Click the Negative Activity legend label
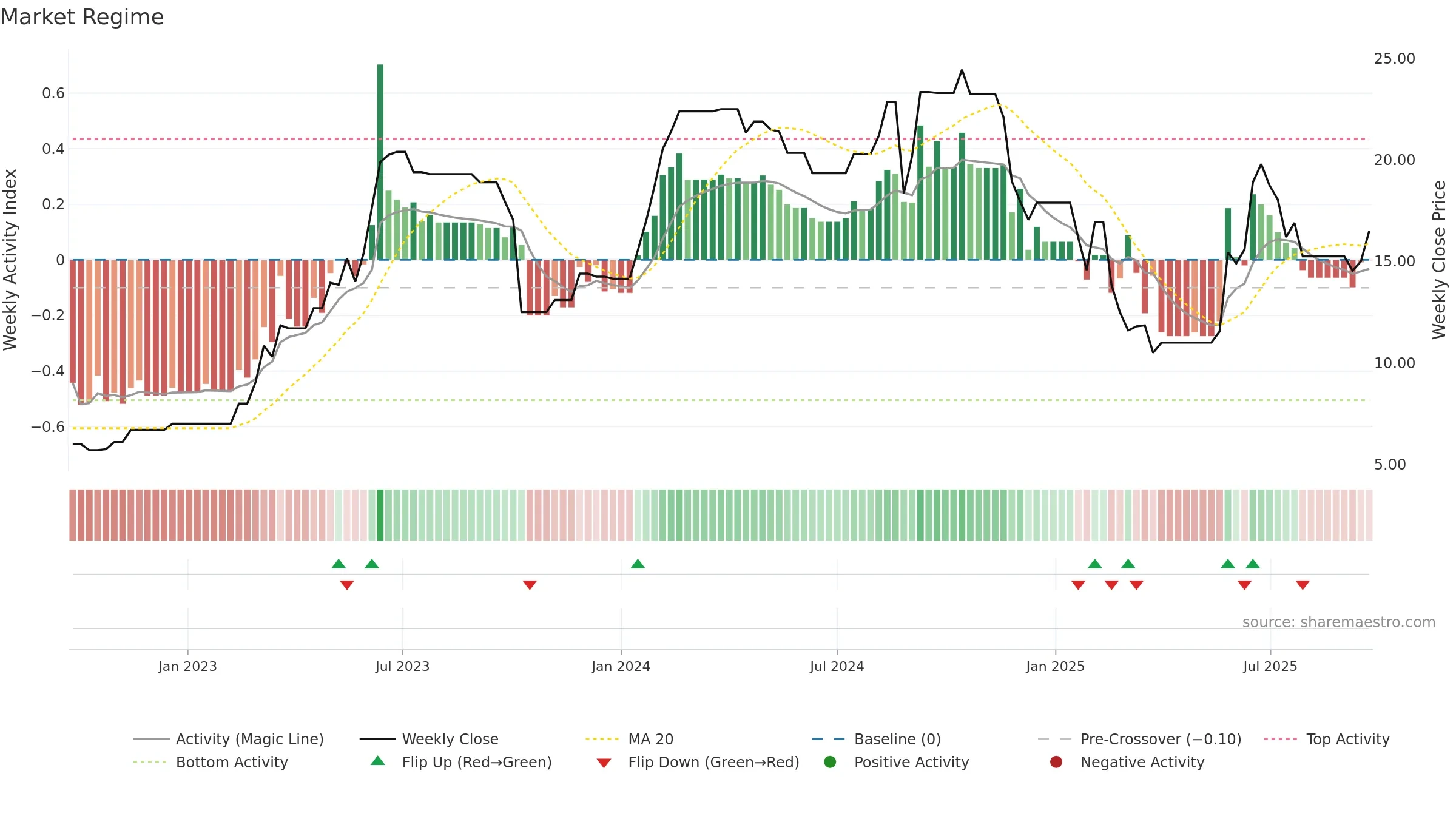 coord(1142,762)
